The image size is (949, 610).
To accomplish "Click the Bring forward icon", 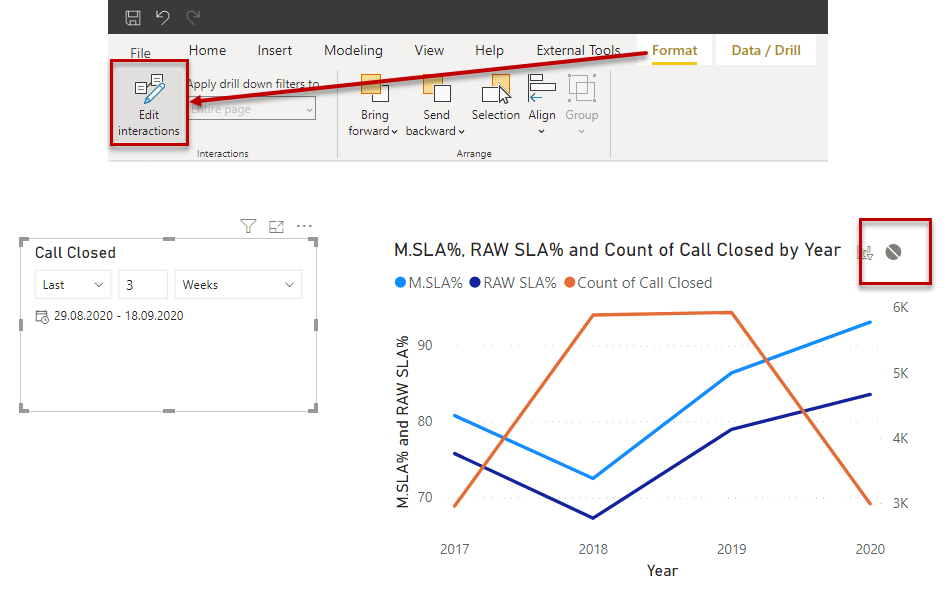I will tap(375, 88).
